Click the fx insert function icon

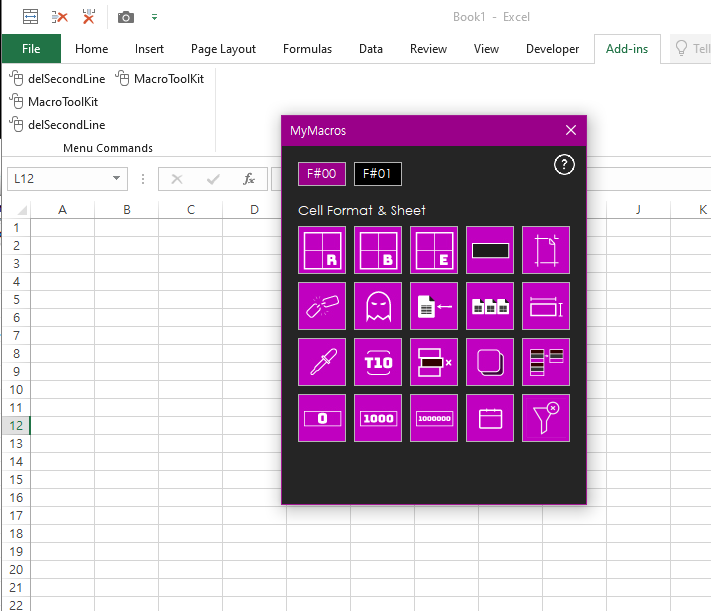point(248,179)
